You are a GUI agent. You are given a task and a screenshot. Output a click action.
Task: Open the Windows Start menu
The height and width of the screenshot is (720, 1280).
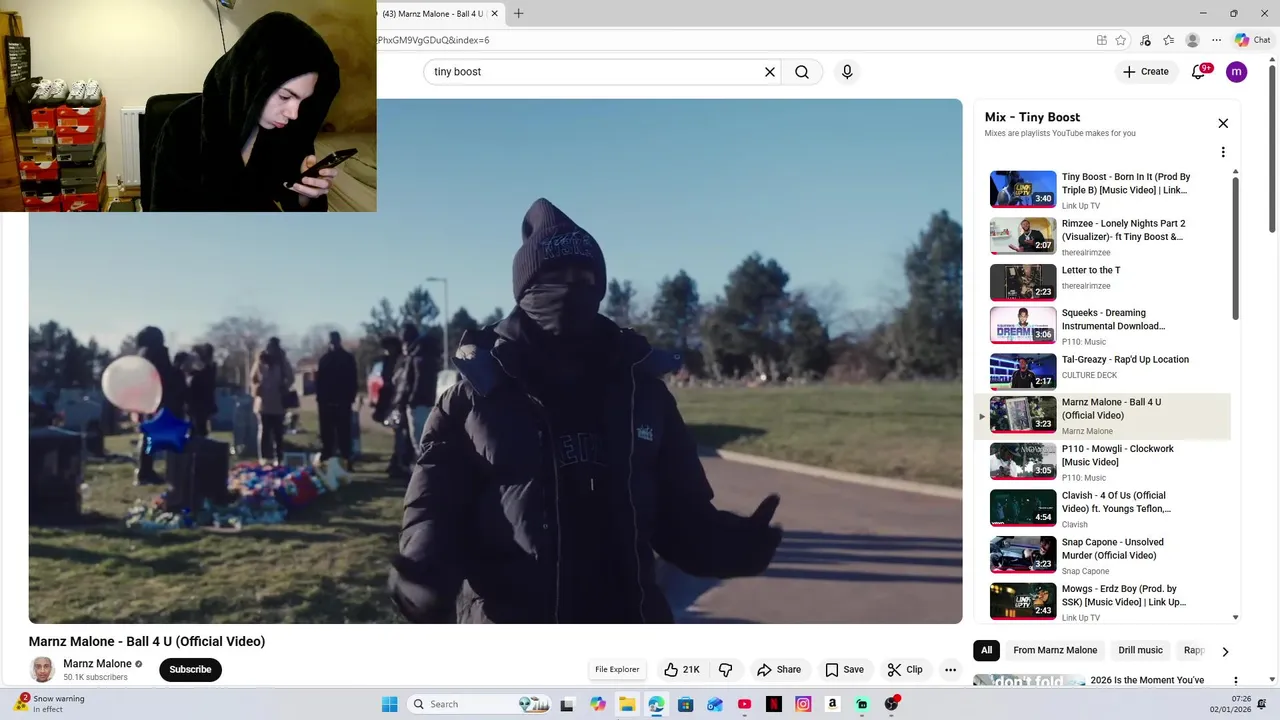[x=389, y=704]
